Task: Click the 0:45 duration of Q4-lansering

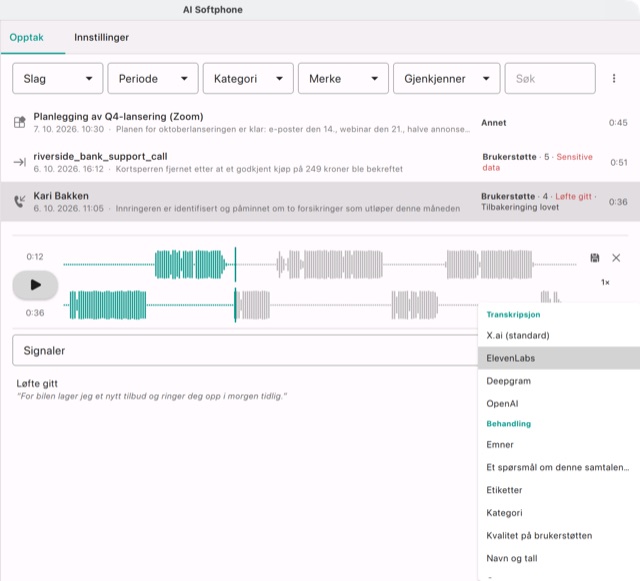Action: point(618,122)
